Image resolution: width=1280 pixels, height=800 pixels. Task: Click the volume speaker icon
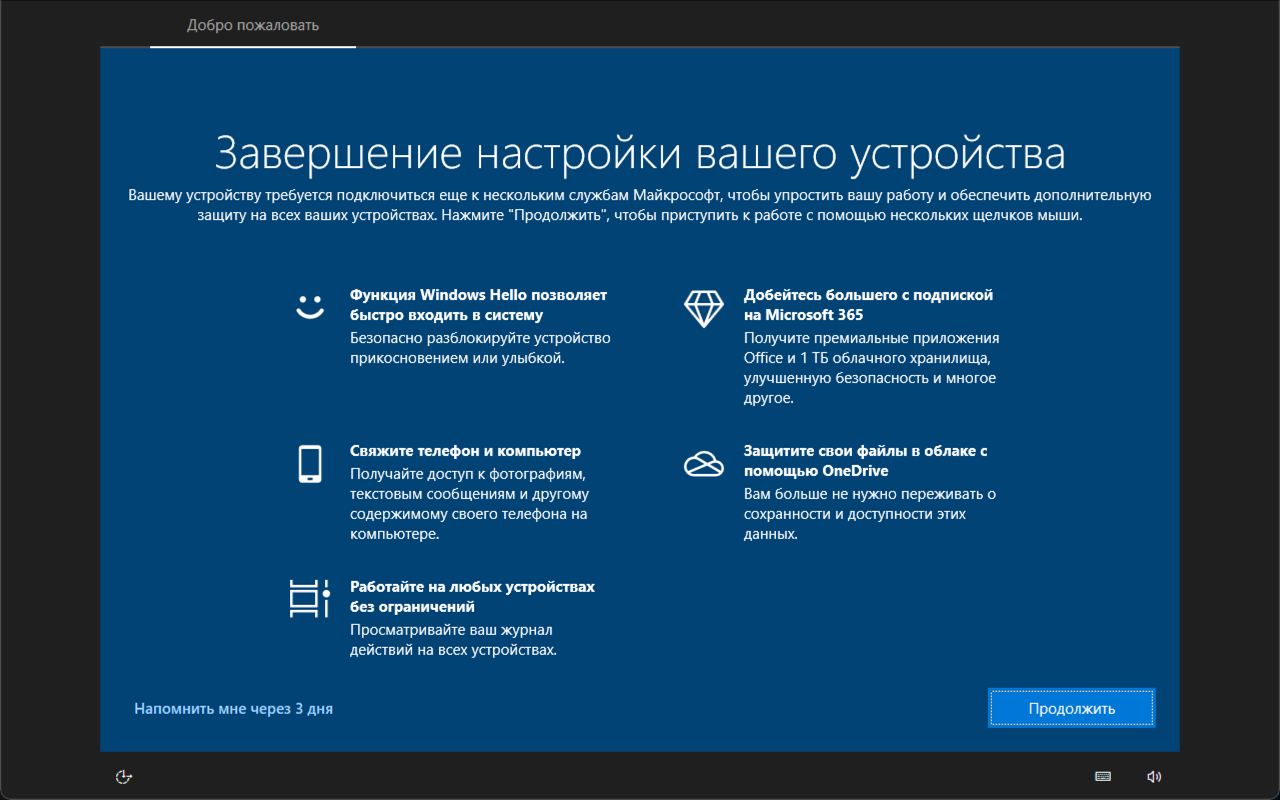pyautogui.click(x=1154, y=776)
